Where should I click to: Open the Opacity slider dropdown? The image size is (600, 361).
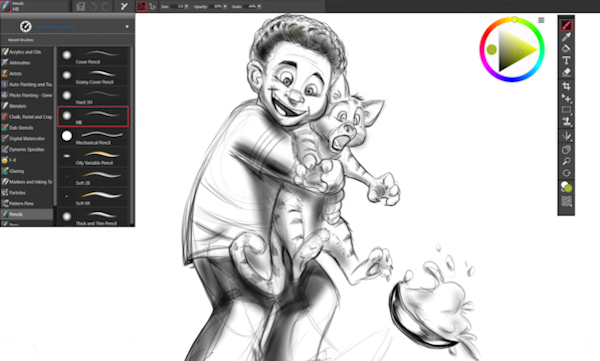pos(225,7)
